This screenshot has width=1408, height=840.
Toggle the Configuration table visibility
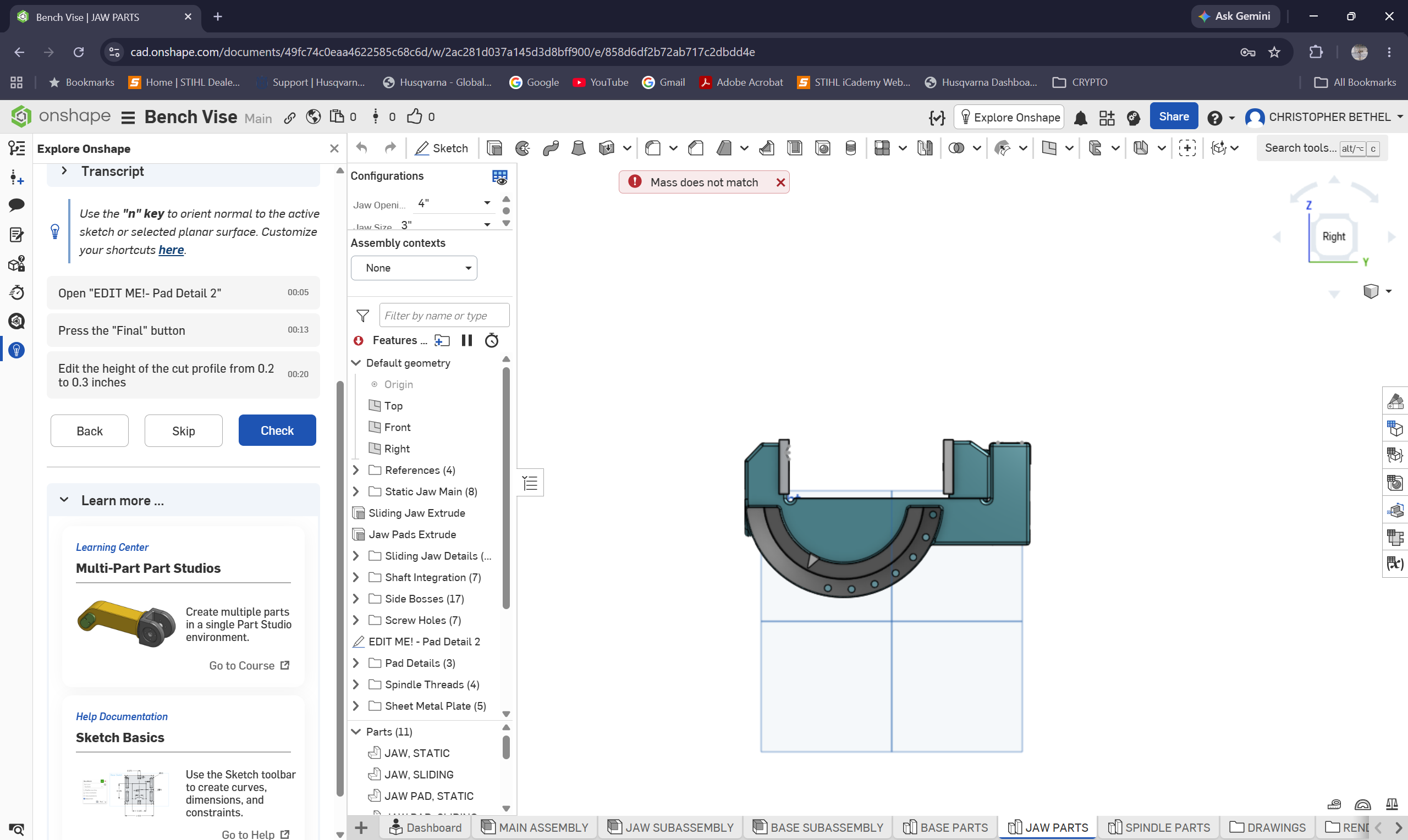point(500,177)
